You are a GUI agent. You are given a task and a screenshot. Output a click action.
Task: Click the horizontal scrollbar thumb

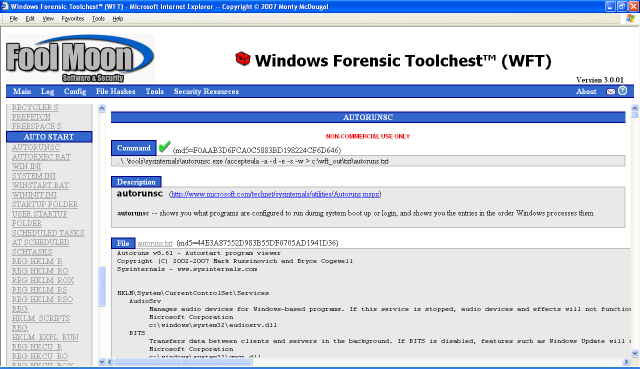pyautogui.click(x=183, y=362)
